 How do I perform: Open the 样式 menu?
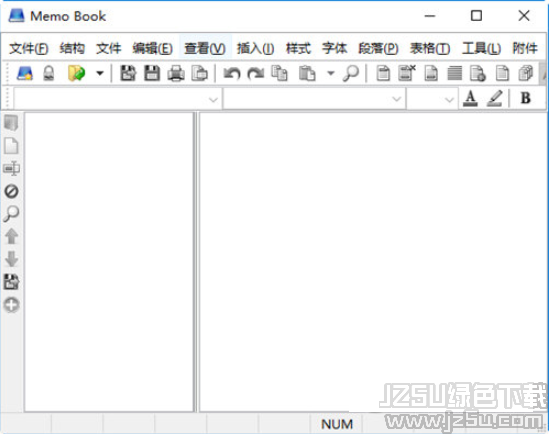point(298,48)
